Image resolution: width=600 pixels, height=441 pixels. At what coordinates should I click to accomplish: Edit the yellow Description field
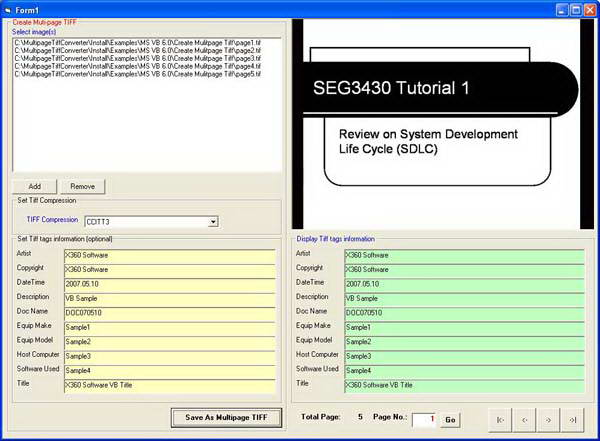pyautogui.click(x=170, y=299)
